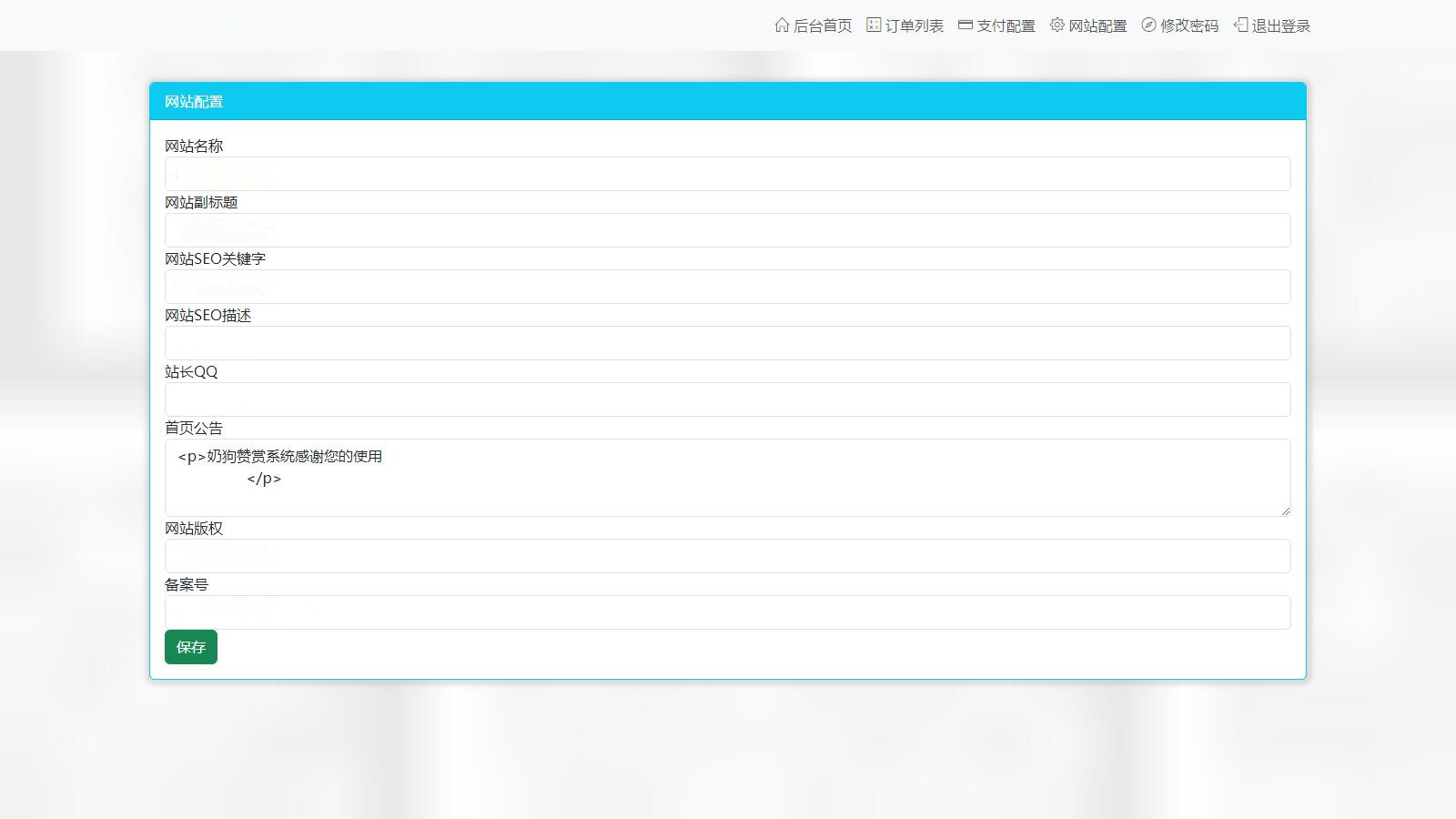The height and width of the screenshot is (819, 1456).
Task: Click the list icon beside 订单列表
Action: pyautogui.click(x=874, y=25)
